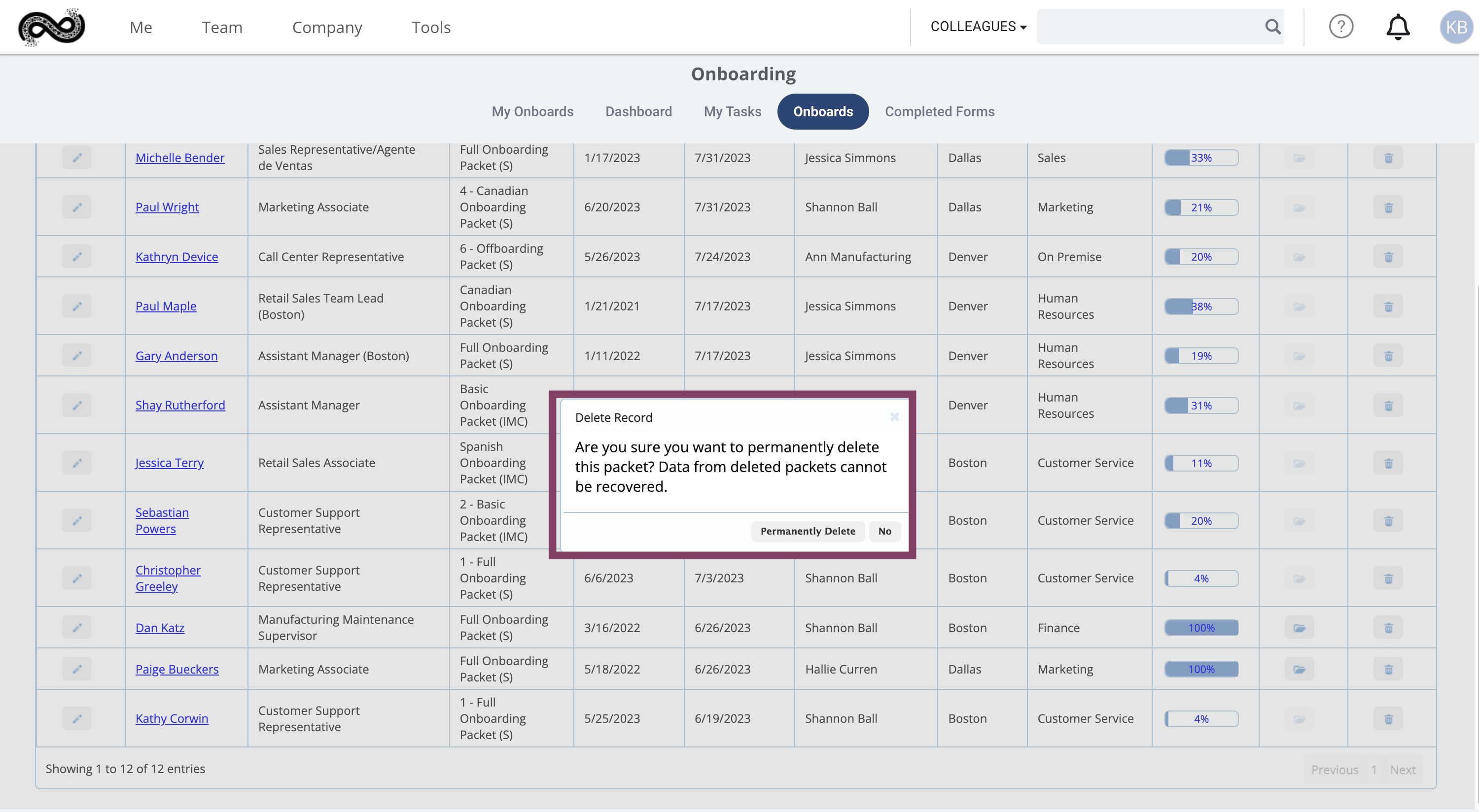Open Jessica Terry's profile link

point(170,463)
